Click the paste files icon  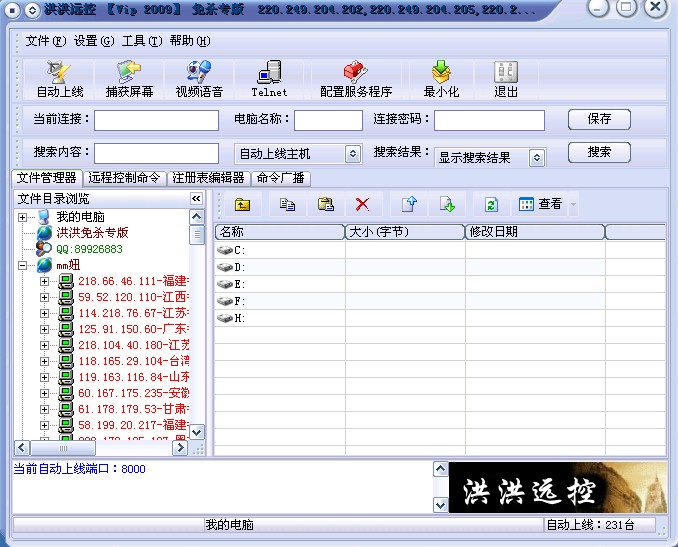click(x=326, y=204)
